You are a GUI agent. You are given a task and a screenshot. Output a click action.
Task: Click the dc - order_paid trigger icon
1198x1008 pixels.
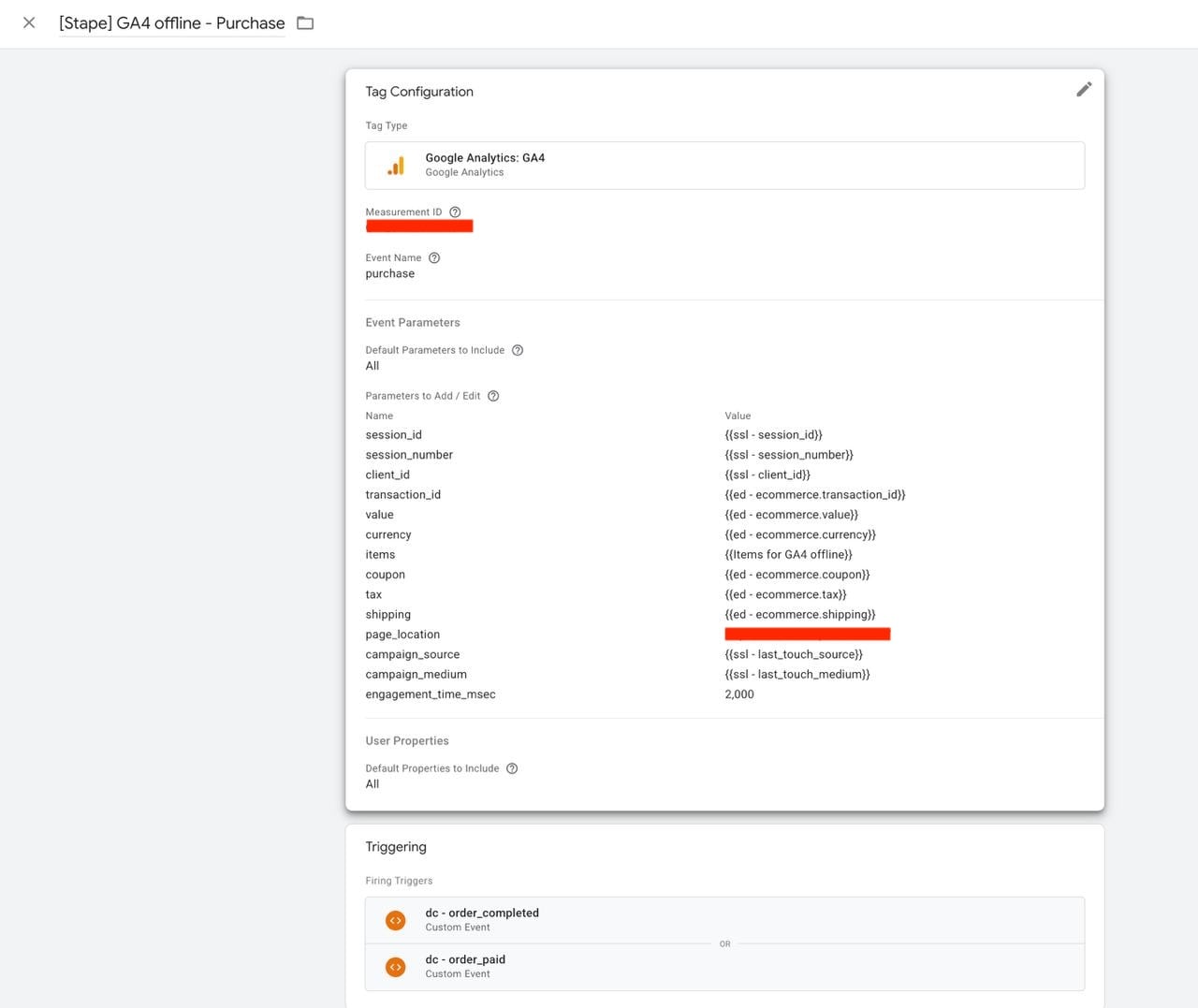coord(396,967)
